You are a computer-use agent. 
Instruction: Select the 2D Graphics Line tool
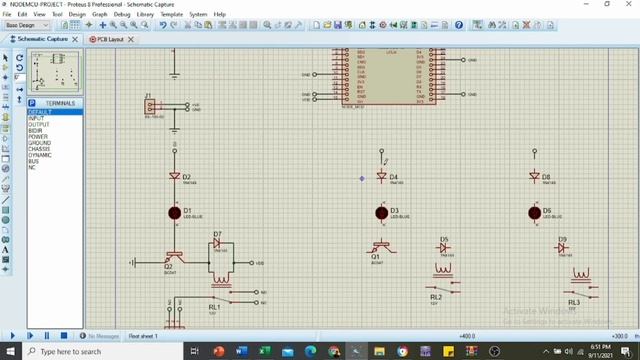[5, 200]
